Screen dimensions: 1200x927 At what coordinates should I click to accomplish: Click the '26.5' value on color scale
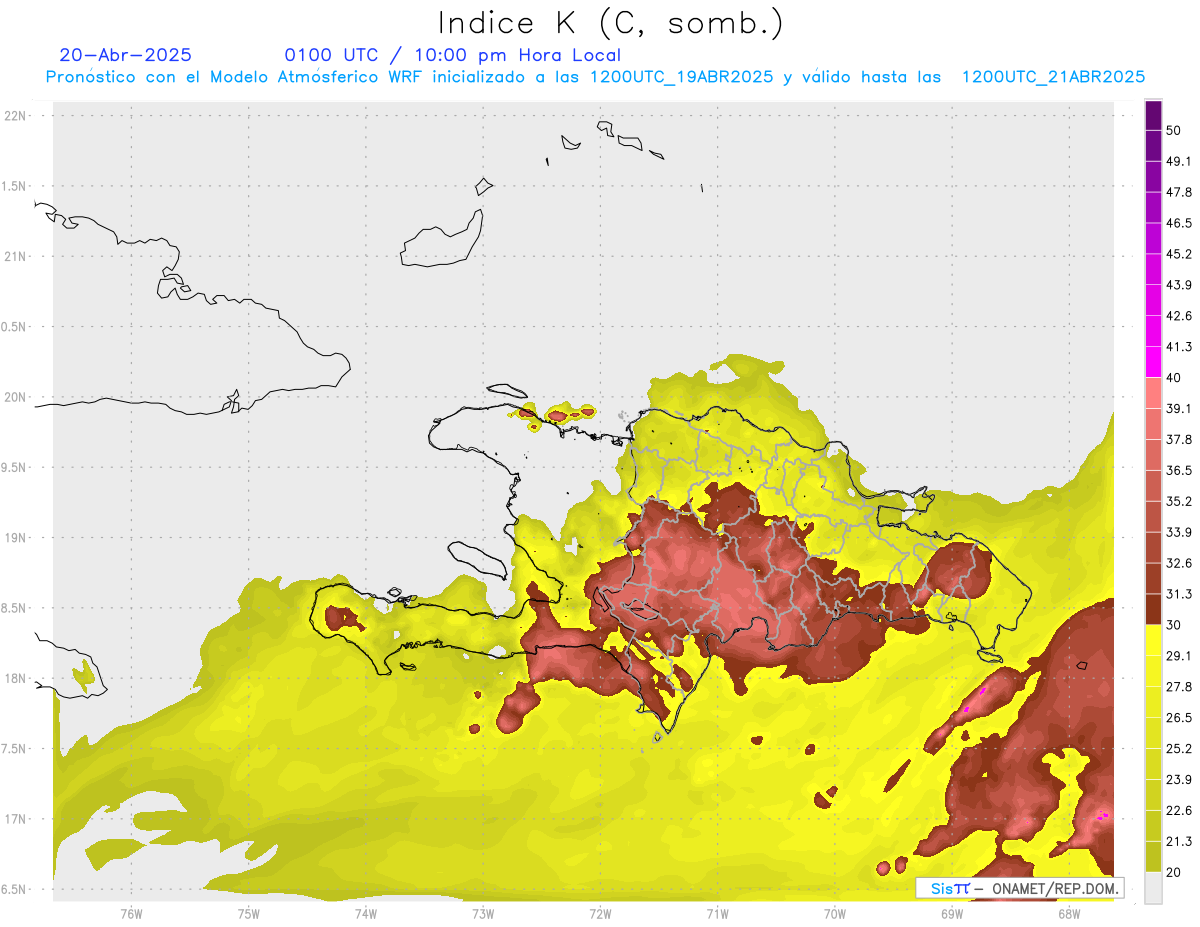pos(1178,717)
